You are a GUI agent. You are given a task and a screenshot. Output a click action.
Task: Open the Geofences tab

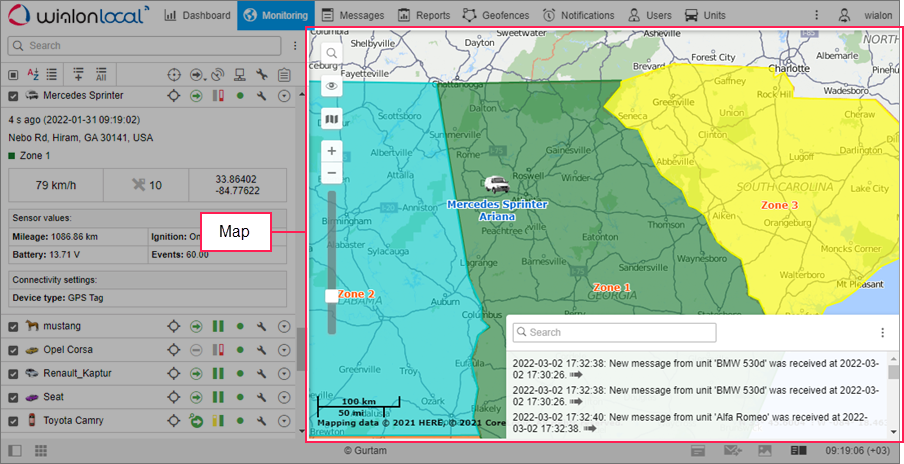[x=496, y=16]
